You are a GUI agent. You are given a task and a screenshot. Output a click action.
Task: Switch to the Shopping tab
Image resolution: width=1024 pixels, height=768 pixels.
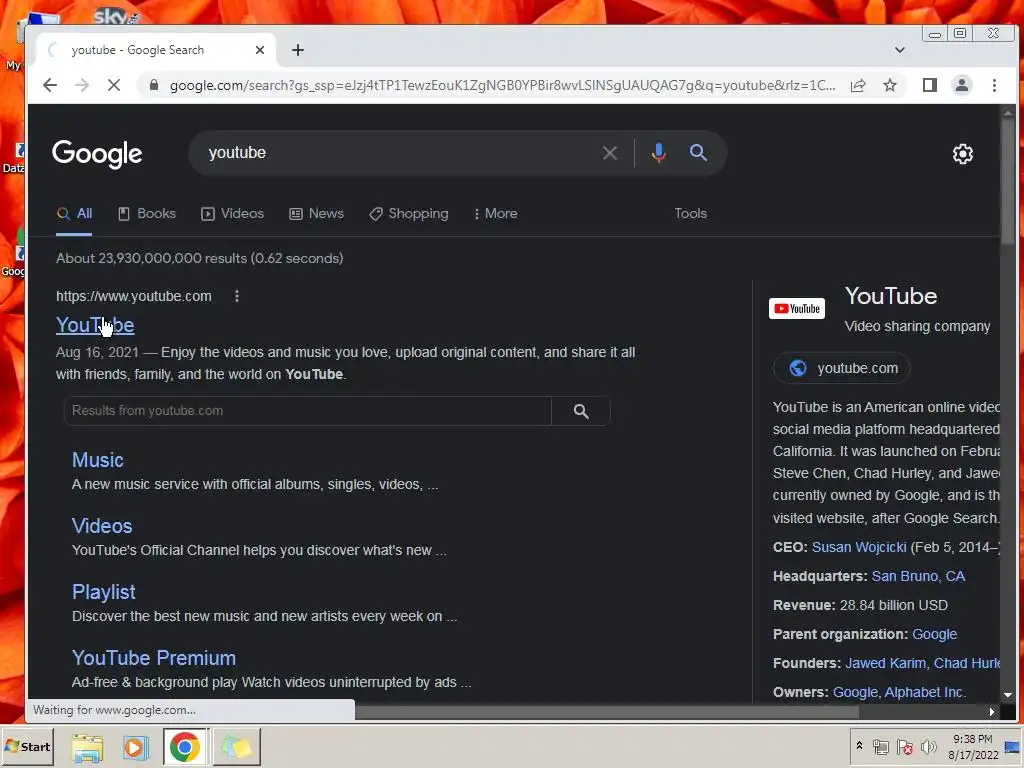[409, 214]
